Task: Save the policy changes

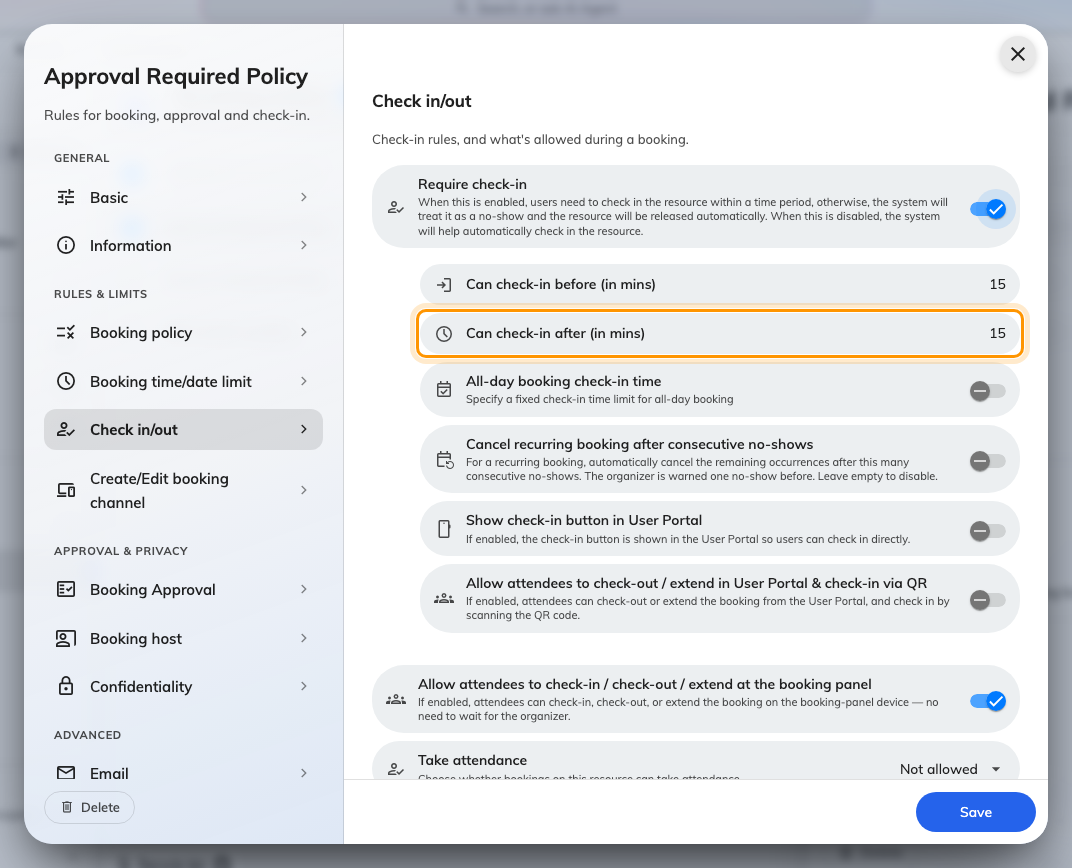Action: pos(976,812)
